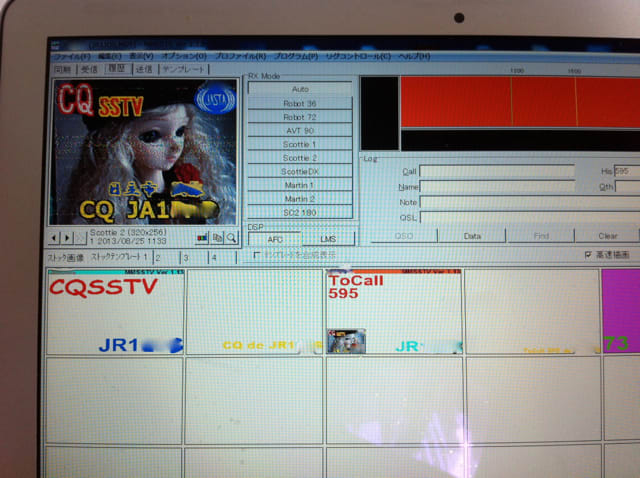Switch to stock template tab 2
Image resolution: width=640 pixels, height=478 pixels.
166,258
